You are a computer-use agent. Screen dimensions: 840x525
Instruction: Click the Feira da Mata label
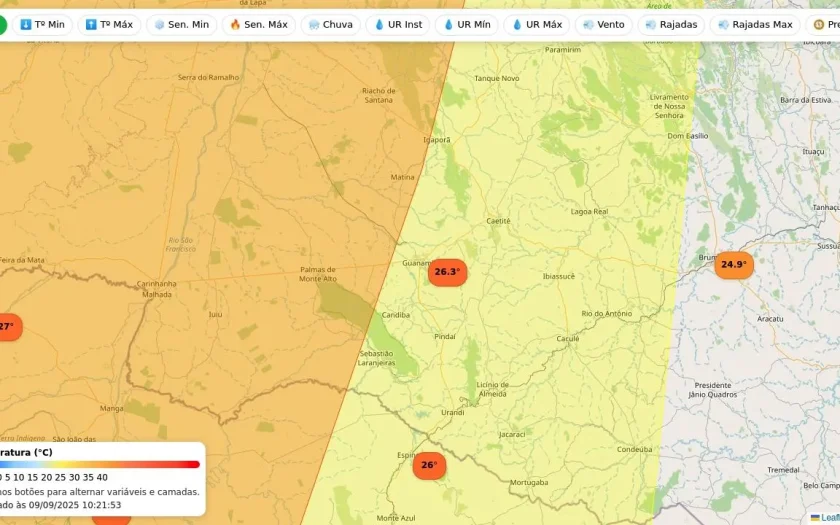[22, 260]
